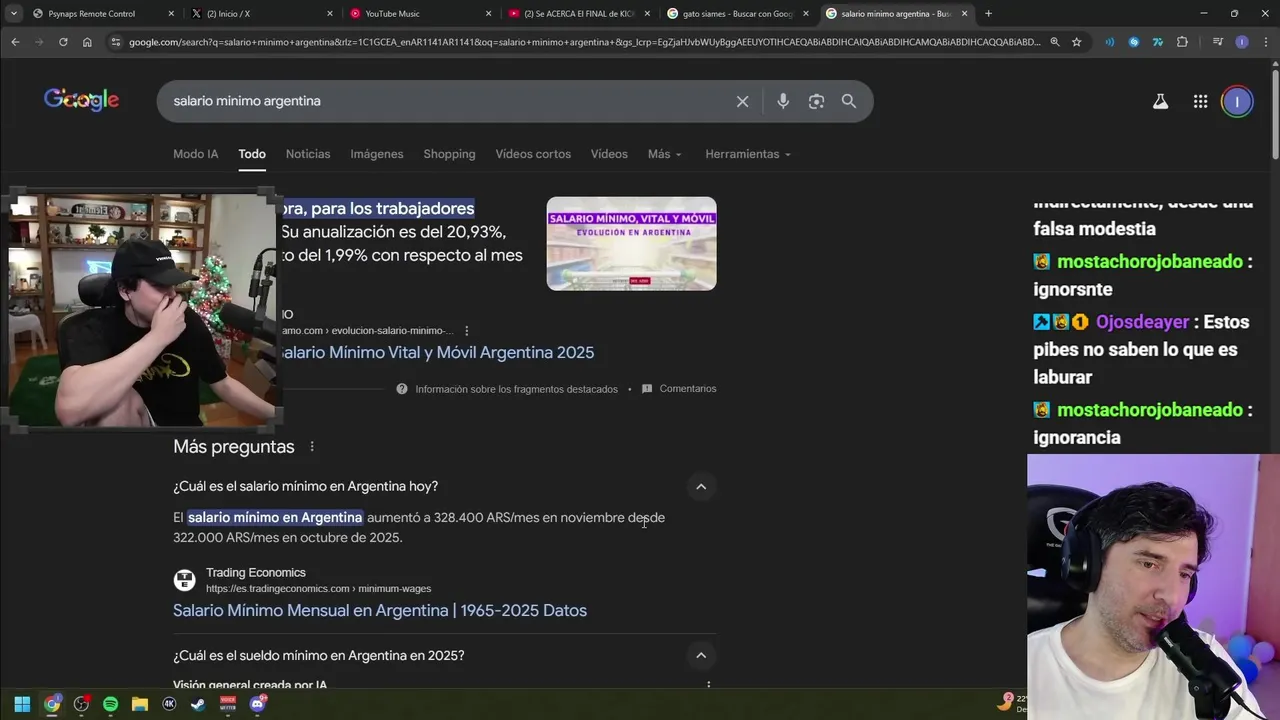Open 4K downloader app in taskbar

click(169, 704)
